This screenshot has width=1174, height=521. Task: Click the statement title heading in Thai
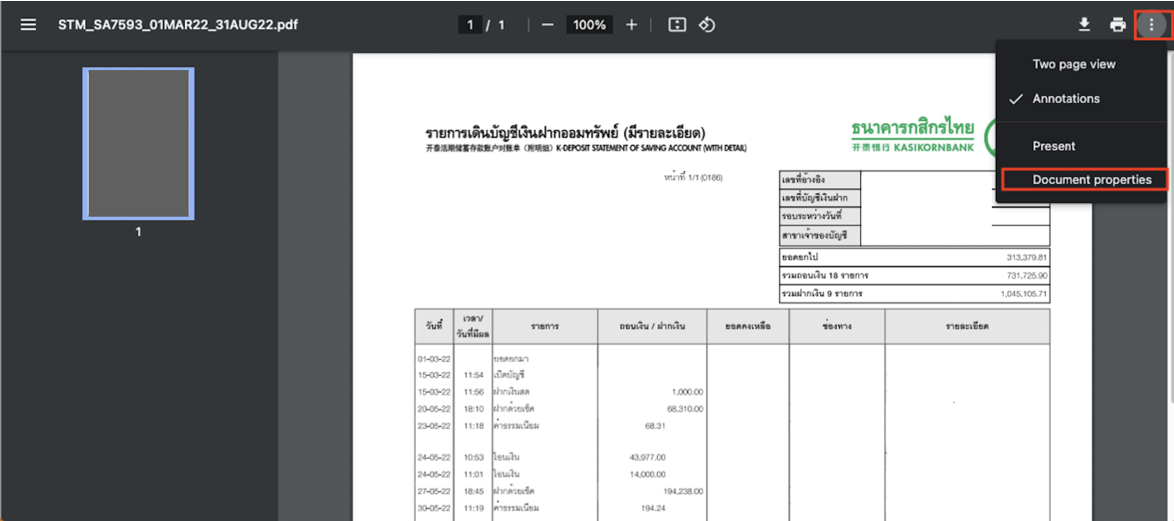point(565,133)
